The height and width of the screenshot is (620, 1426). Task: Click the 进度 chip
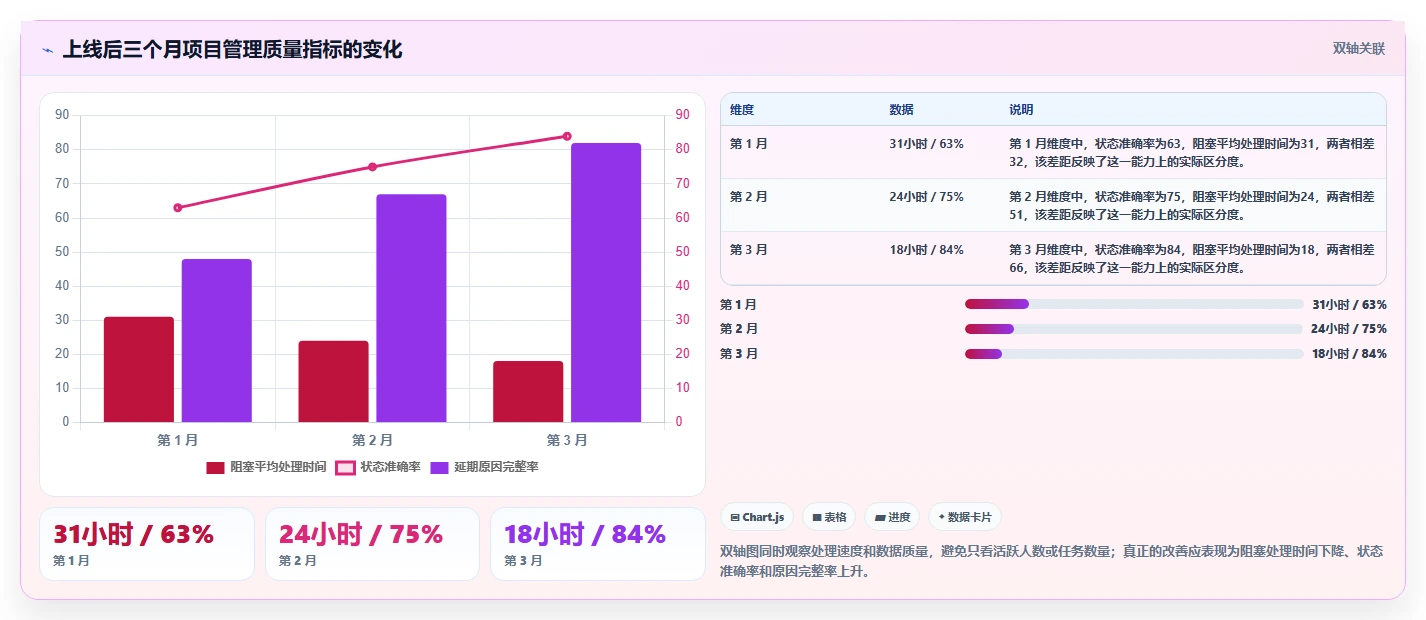[x=892, y=517]
